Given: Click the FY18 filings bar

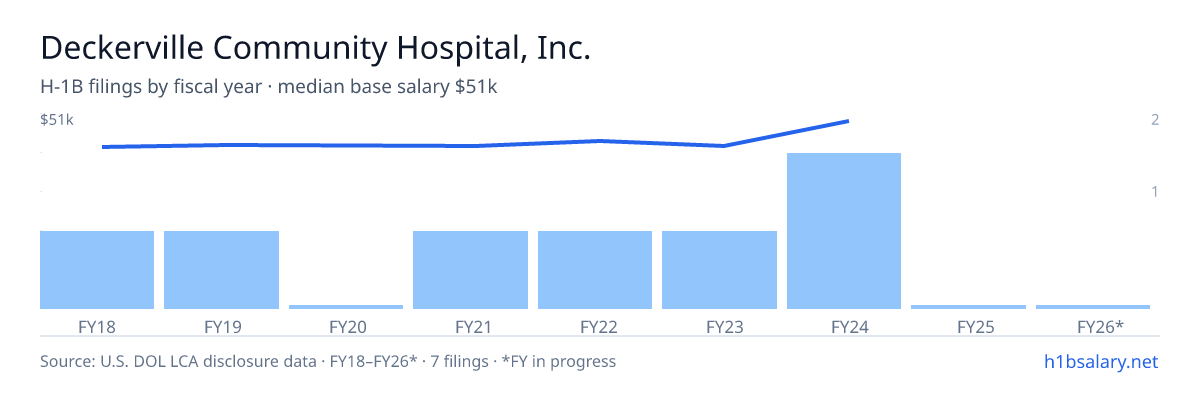Looking at the screenshot, I should (97, 270).
